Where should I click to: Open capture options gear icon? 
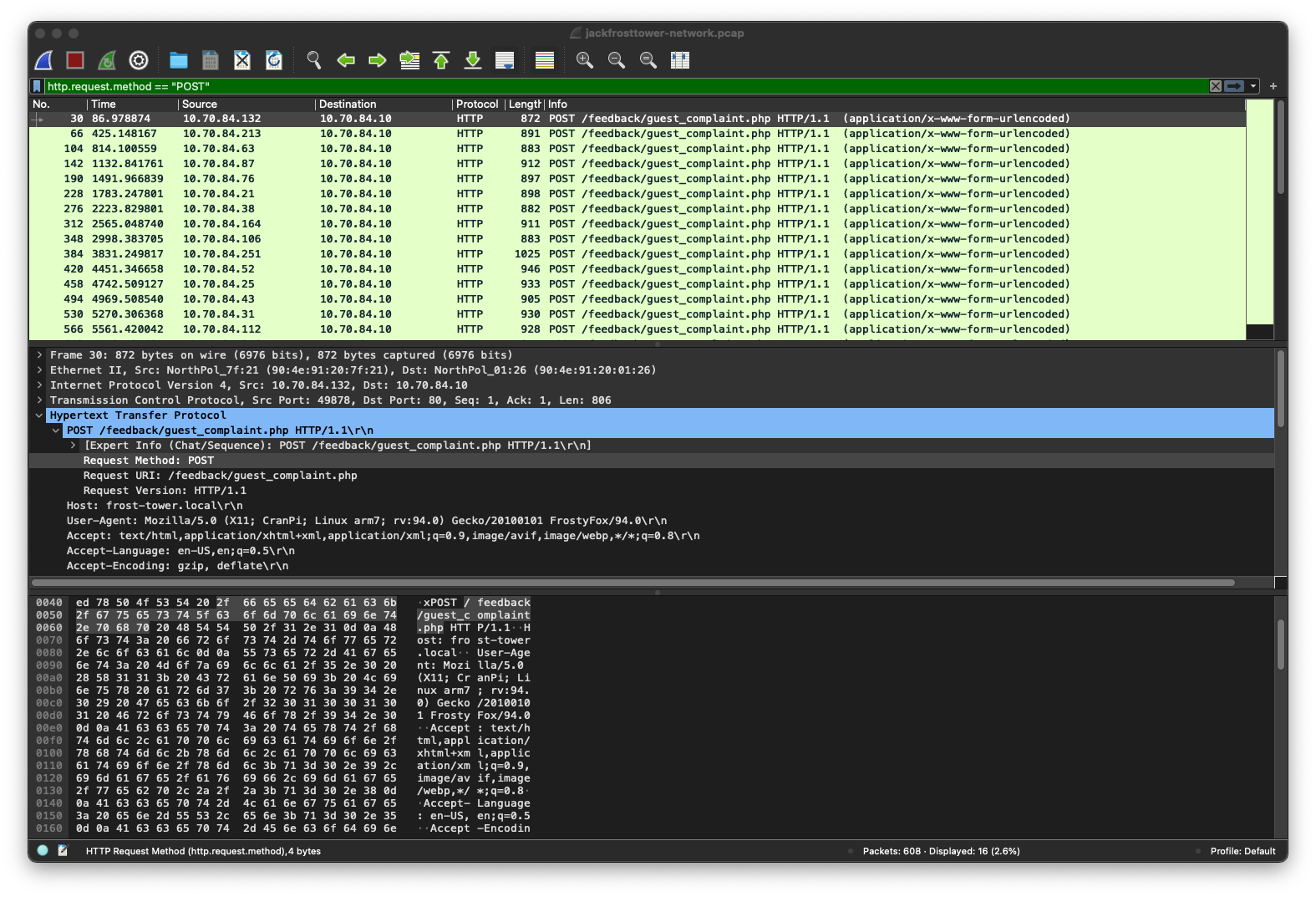(x=139, y=60)
